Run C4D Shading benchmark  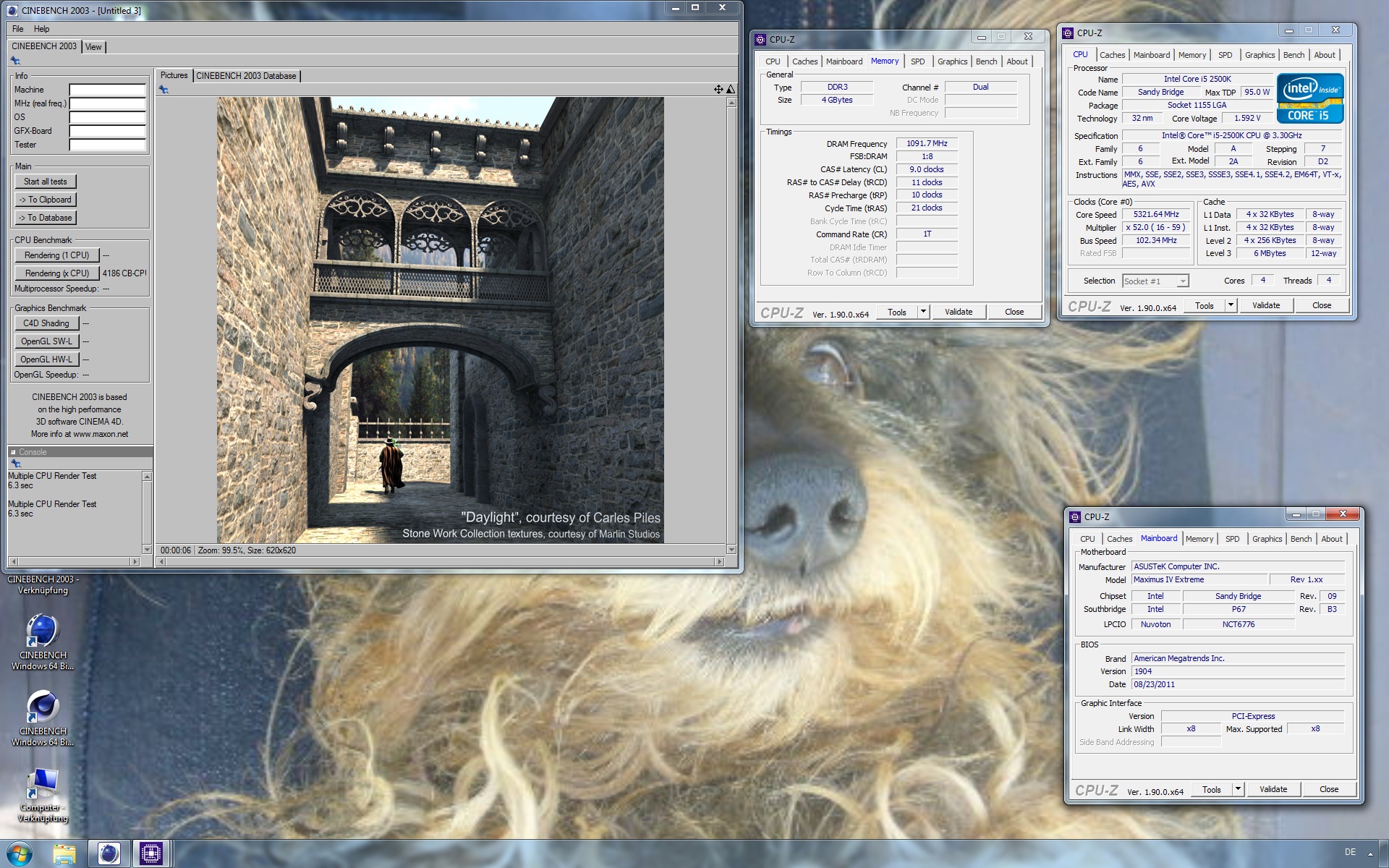[46, 323]
